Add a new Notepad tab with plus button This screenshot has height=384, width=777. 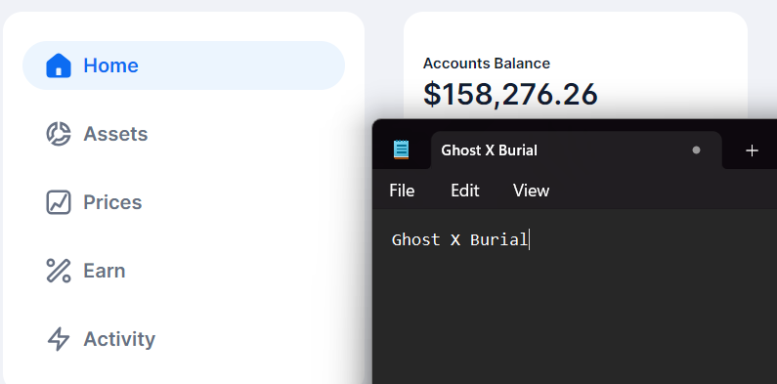pos(752,151)
